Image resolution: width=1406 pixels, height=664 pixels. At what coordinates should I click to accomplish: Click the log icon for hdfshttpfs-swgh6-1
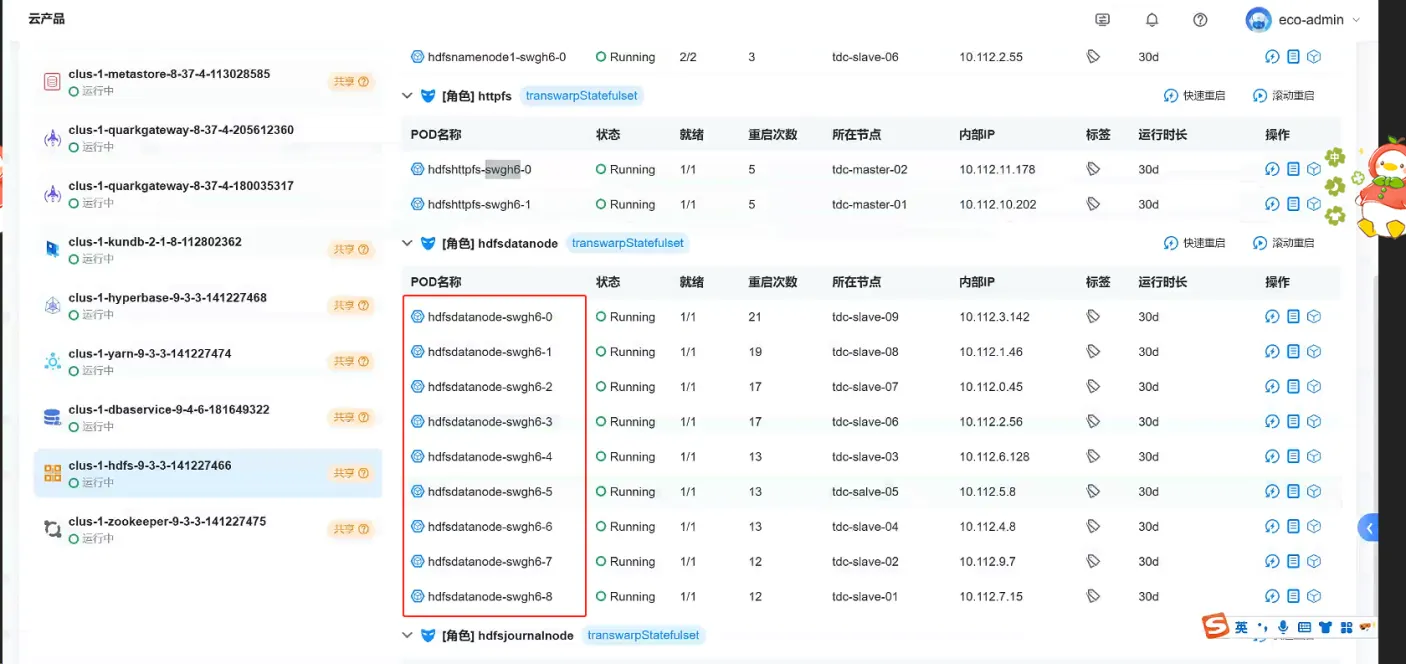[x=1293, y=204]
